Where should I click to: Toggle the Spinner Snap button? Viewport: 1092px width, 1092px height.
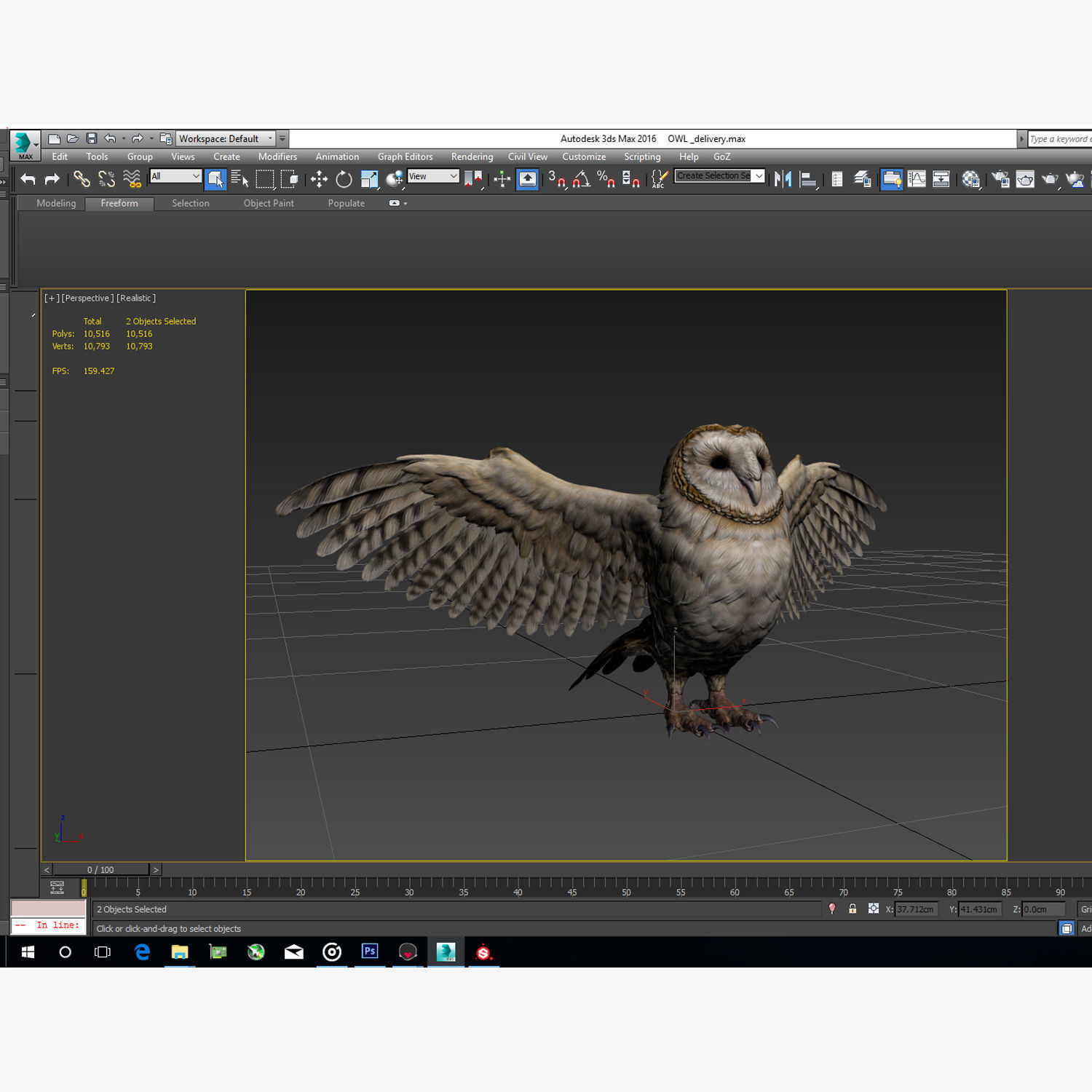coord(630,179)
